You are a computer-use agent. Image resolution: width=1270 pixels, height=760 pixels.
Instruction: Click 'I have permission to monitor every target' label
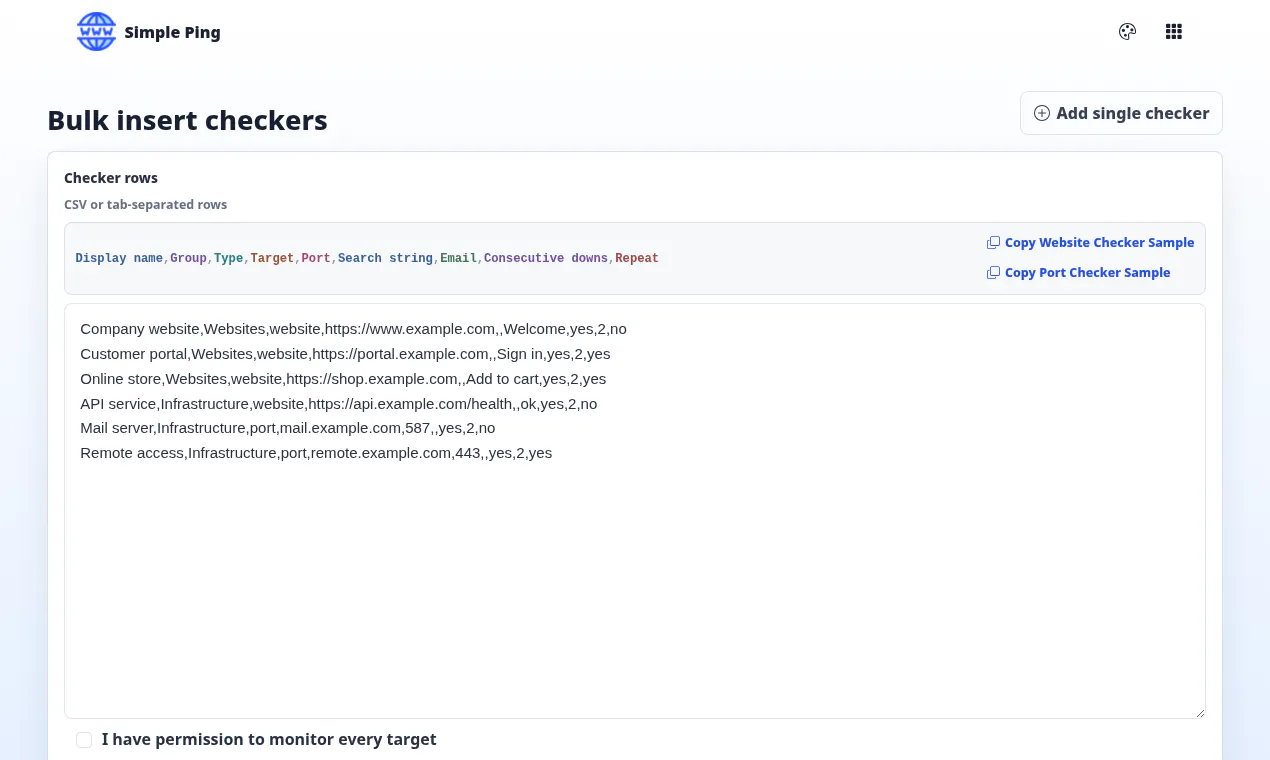coord(269,740)
